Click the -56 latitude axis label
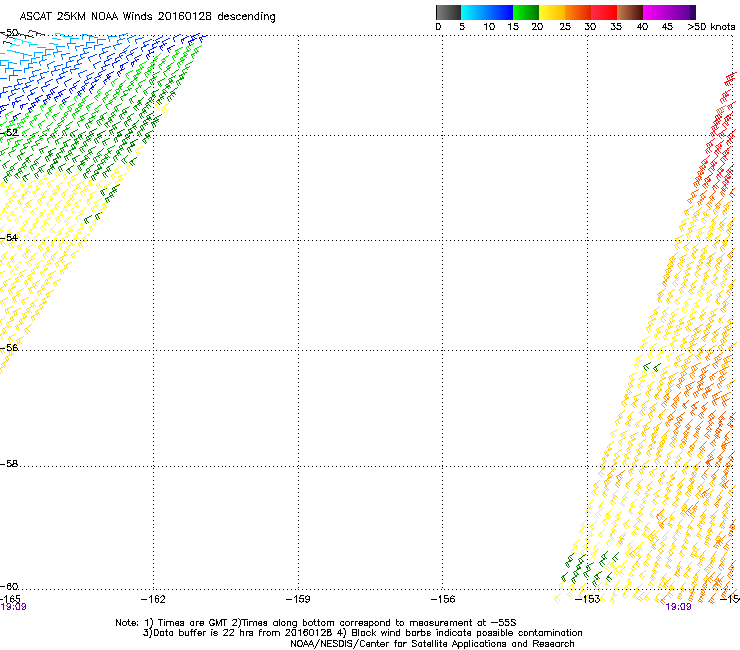The height and width of the screenshot is (650, 740). click(9, 348)
